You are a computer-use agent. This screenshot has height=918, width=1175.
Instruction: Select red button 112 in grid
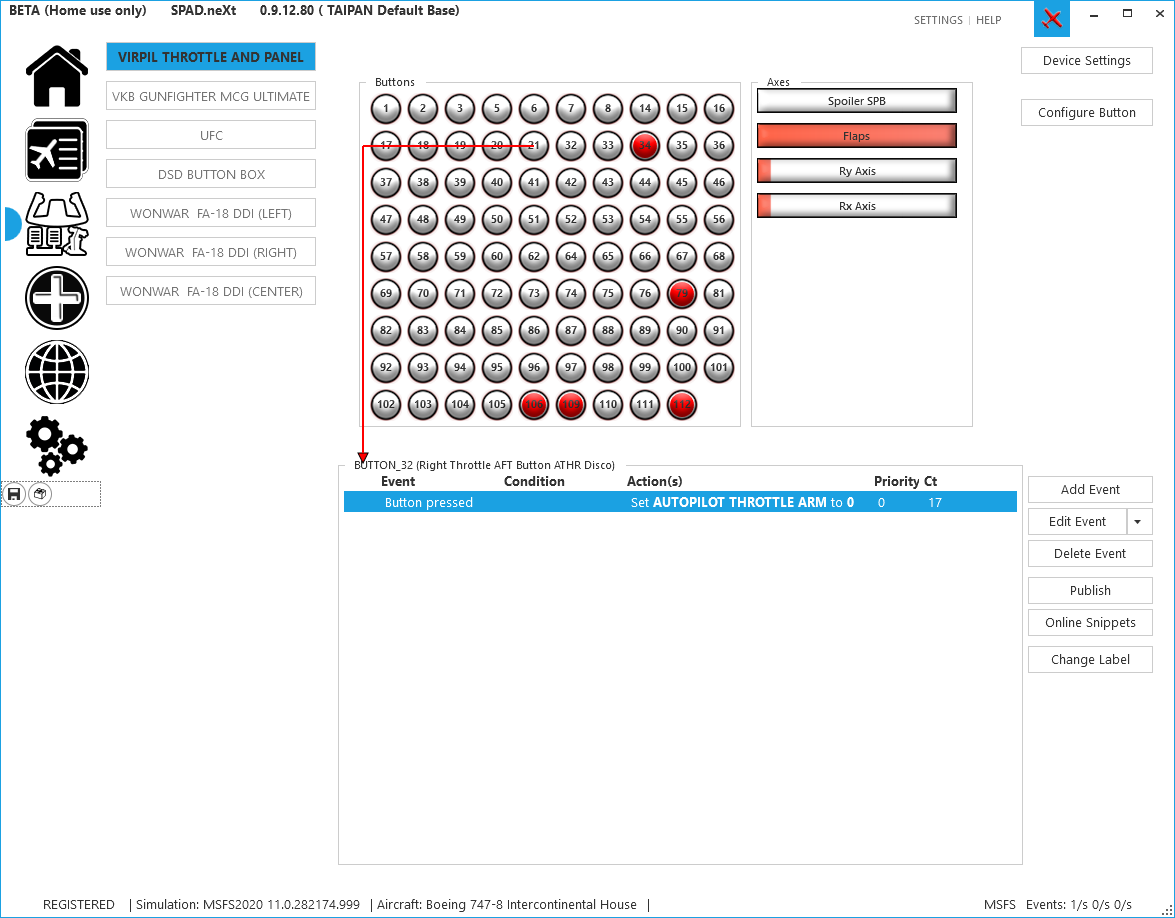point(682,405)
